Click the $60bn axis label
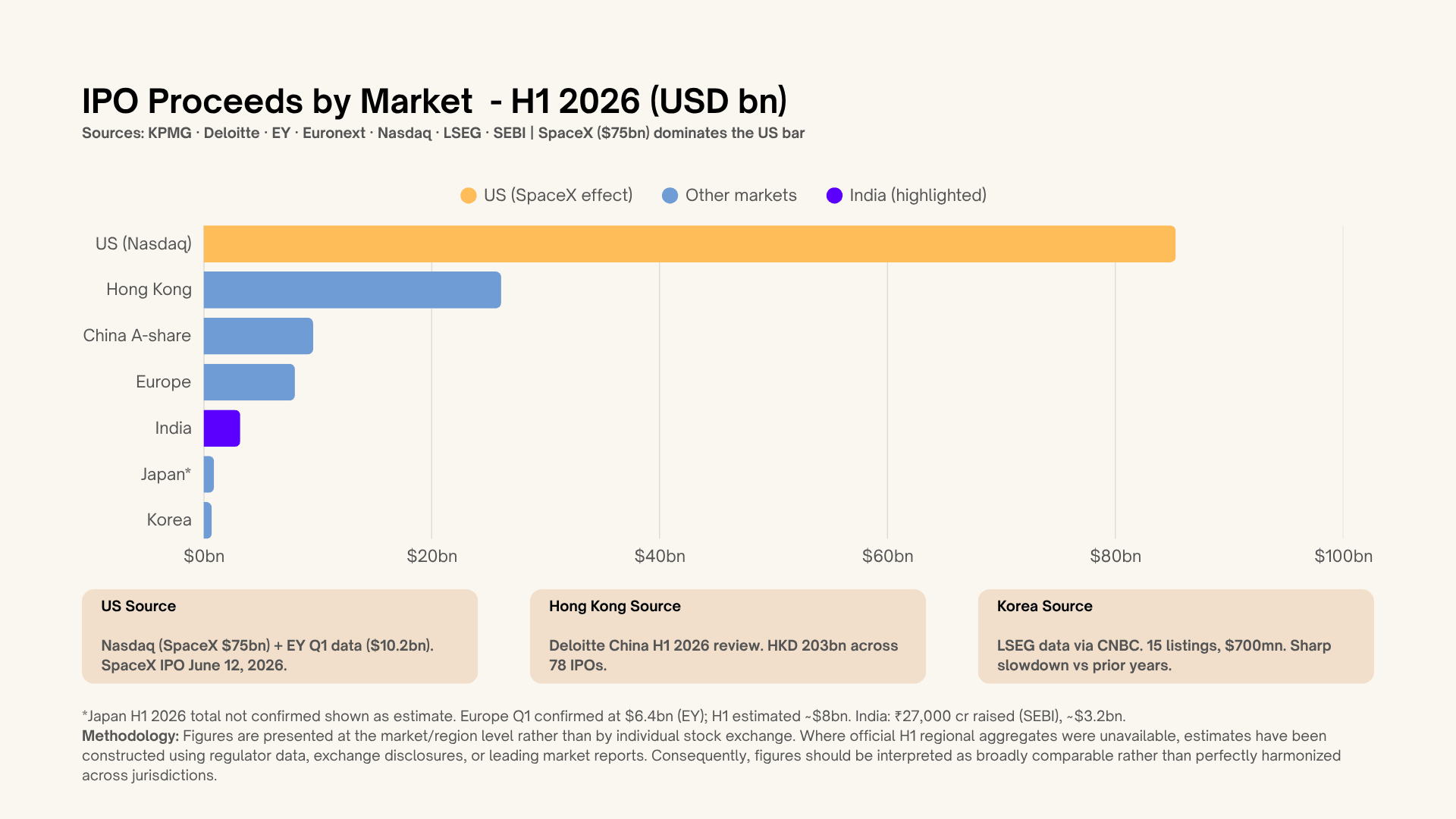 pyautogui.click(x=887, y=556)
